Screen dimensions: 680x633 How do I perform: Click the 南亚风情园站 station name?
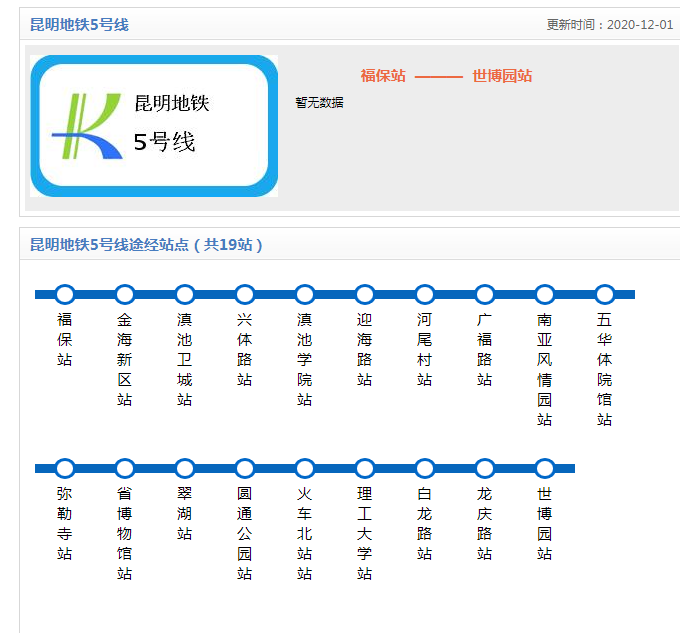[x=544, y=369]
